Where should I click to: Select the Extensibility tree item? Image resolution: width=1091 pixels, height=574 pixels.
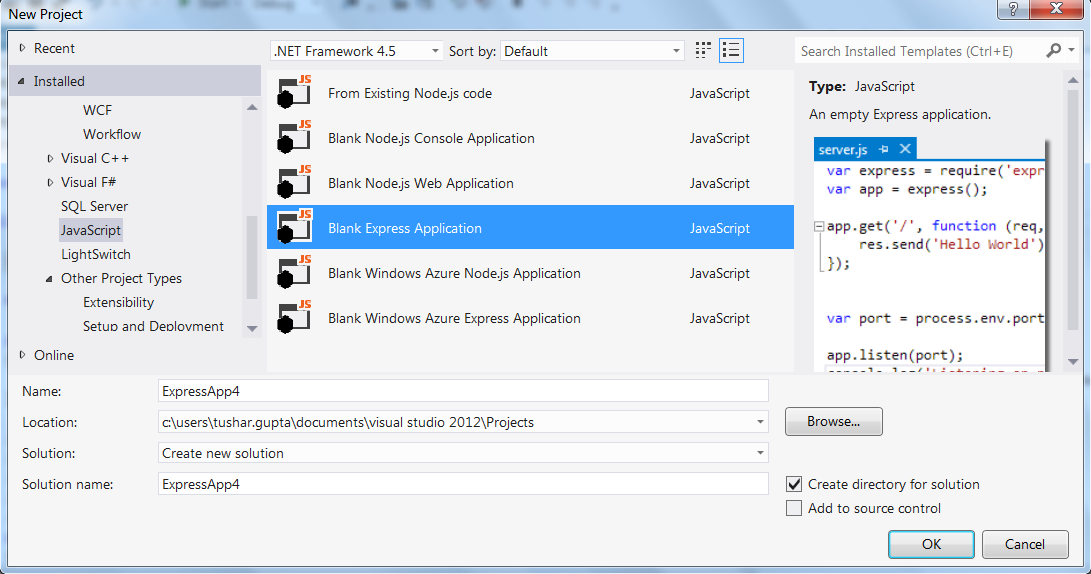[x=118, y=302]
